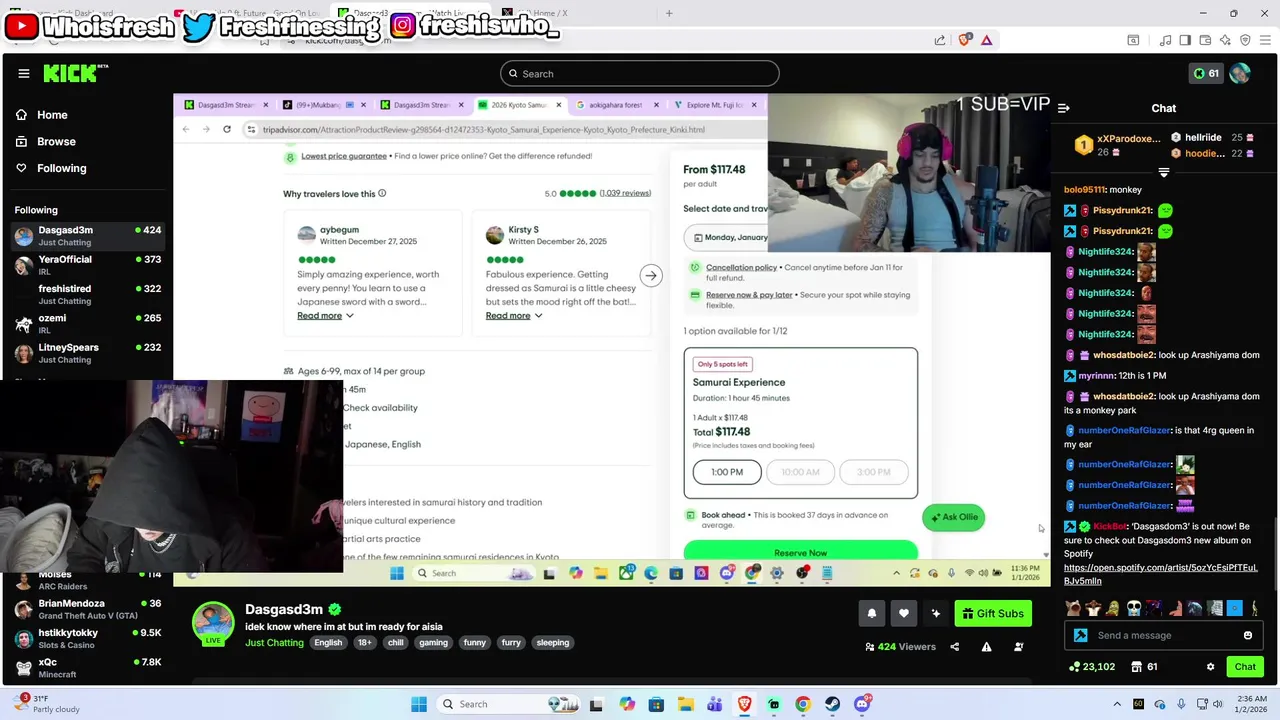1280x720 pixels.
Task: Click the share stream icon
Action: (955, 647)
